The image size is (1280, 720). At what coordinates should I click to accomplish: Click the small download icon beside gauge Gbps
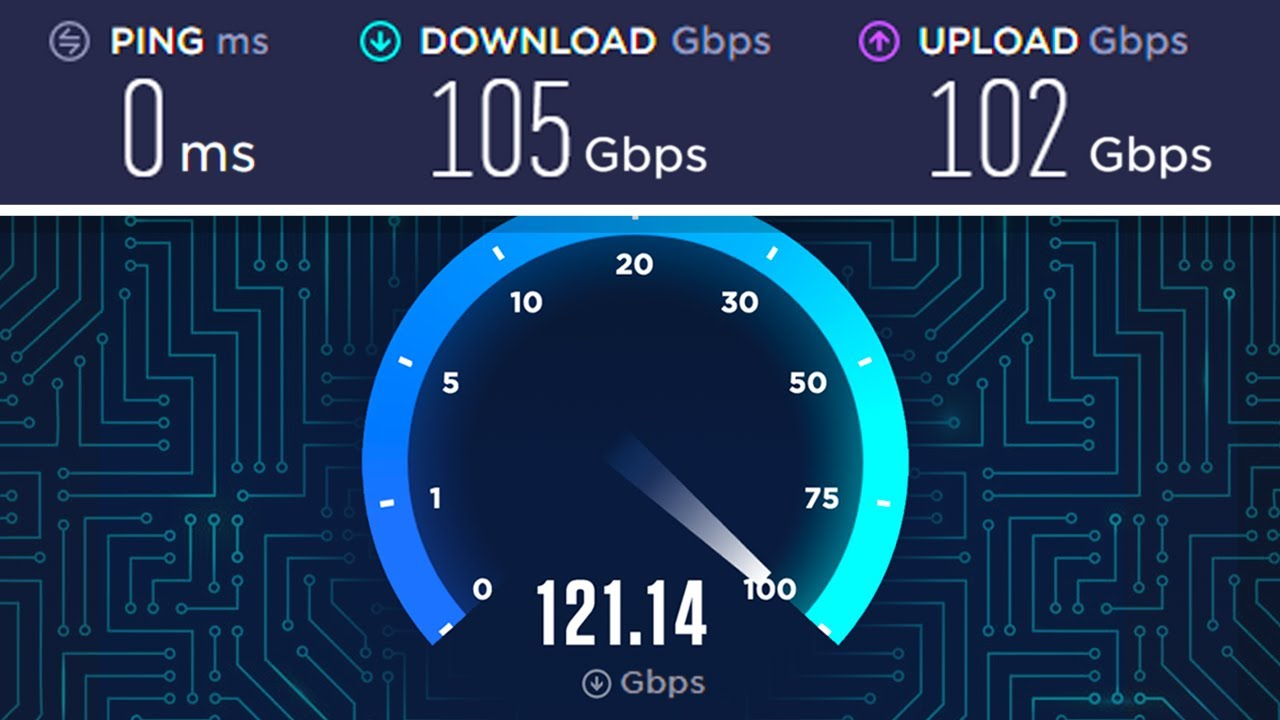[597, 684]
